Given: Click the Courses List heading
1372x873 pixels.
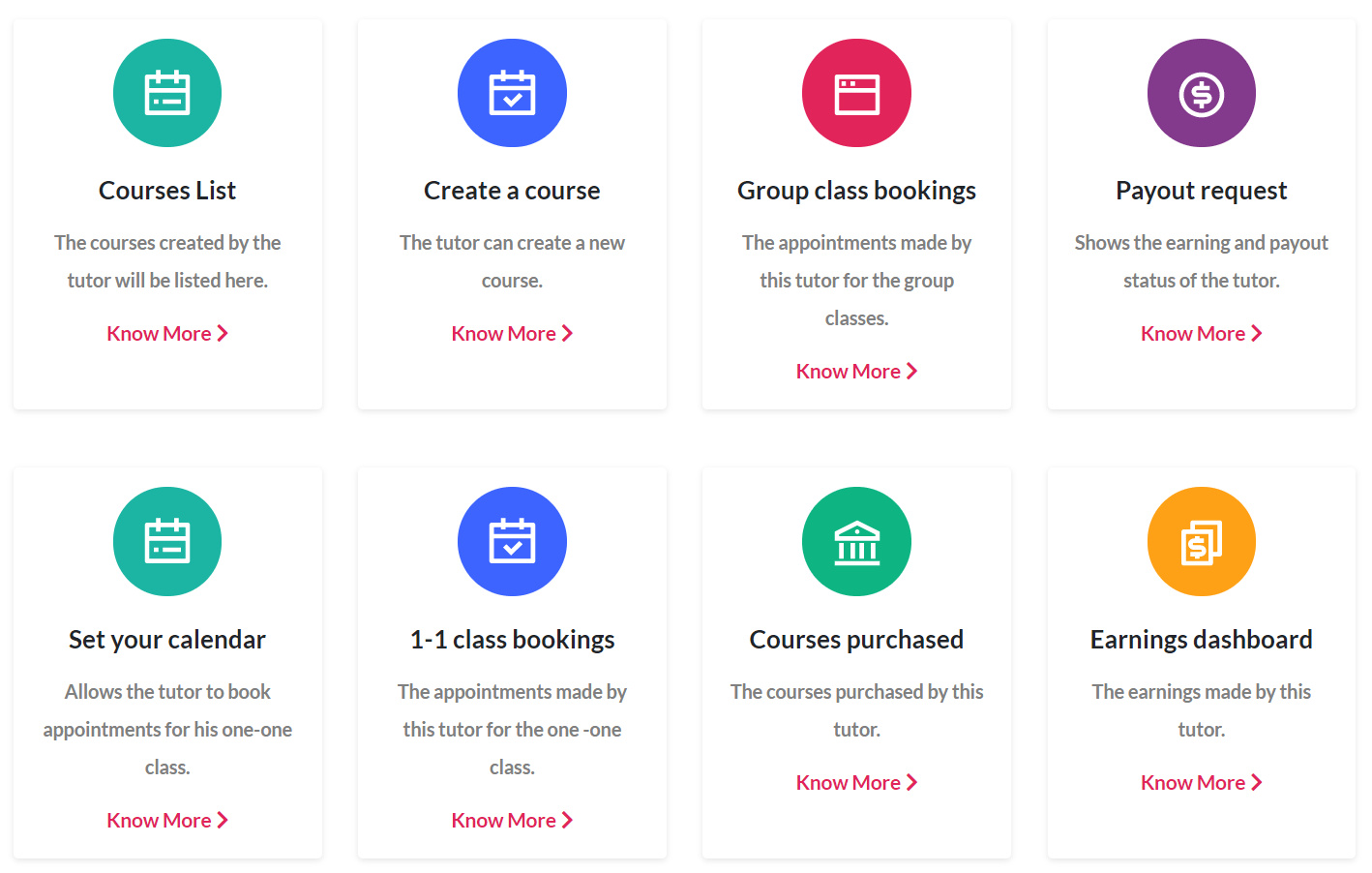Looking at the screenshot, I should pyautogui.click(x=167, y=191).
